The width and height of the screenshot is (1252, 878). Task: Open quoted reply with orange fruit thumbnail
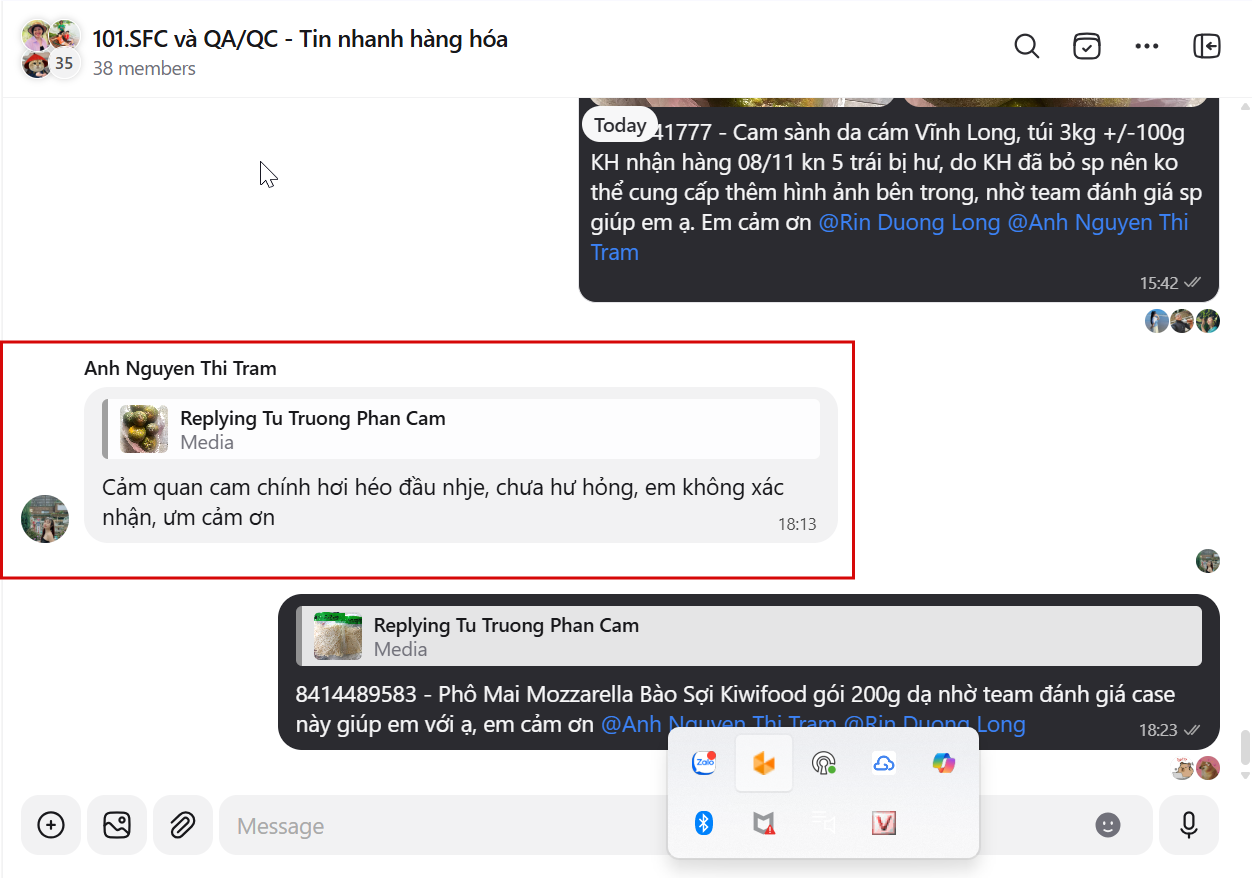[x=461, y=430]
